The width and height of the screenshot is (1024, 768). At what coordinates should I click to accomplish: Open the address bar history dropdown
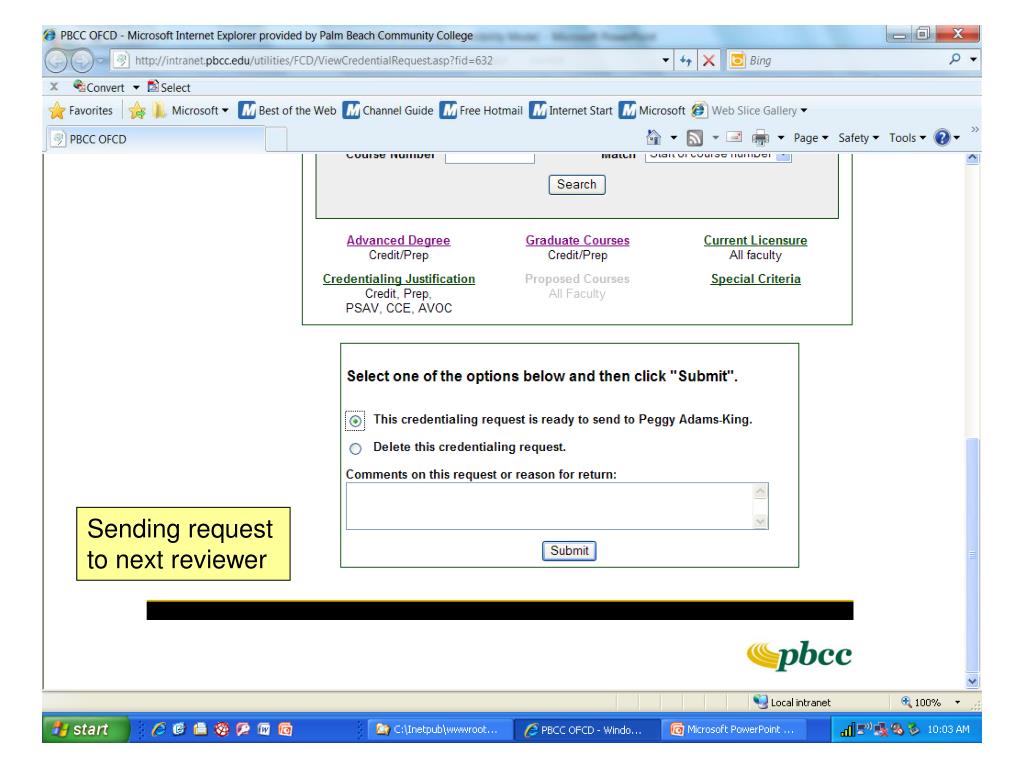pyautogui.click(x=665, y=60)
